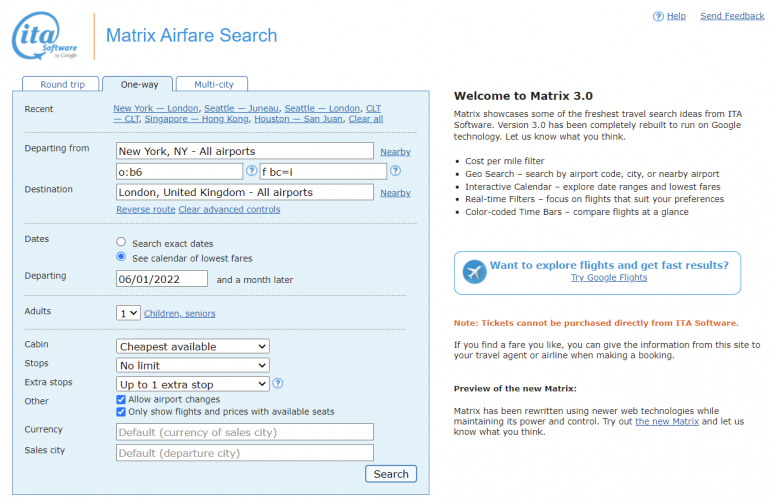Switch to the Multi-city tab
The width and height of the screenshot is (770, 501).
tap(215, 85)
